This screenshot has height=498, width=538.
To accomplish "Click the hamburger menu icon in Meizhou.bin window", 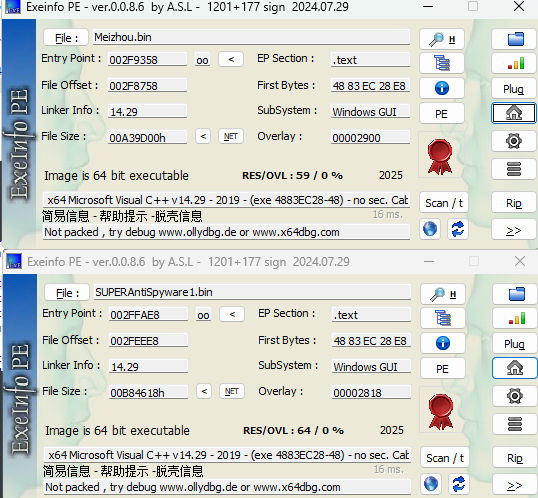I will tap(514, 169).
